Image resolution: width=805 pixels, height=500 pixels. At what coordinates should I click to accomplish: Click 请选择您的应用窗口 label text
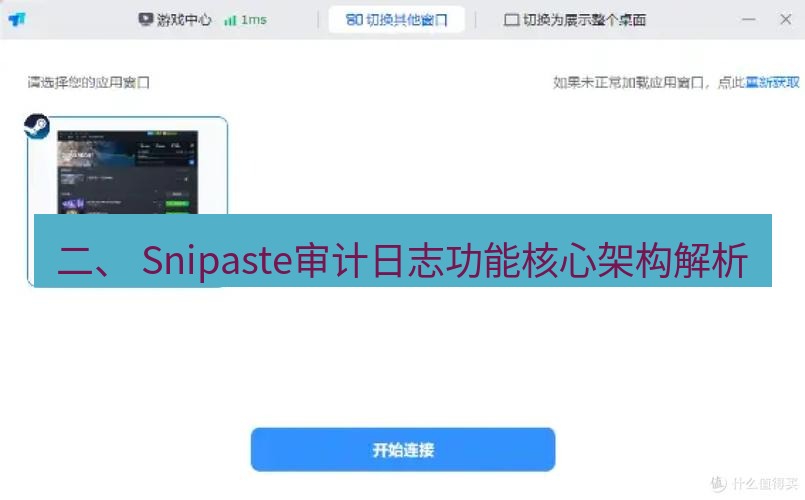[88, 82]
